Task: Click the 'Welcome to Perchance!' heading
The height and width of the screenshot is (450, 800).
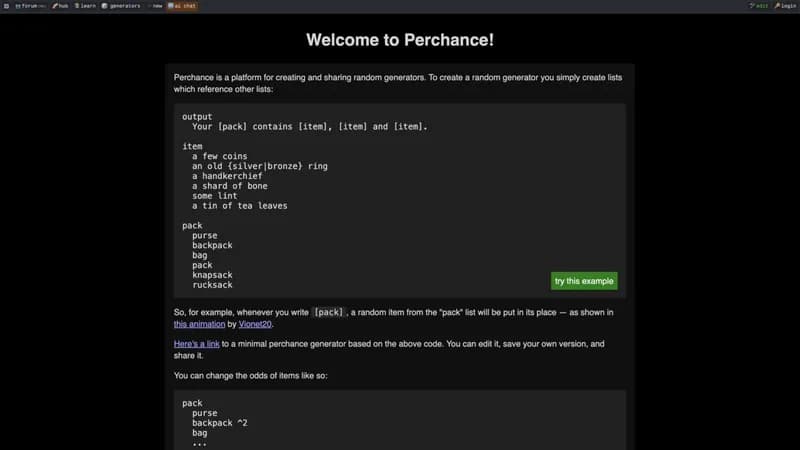Action: (400, 40)
